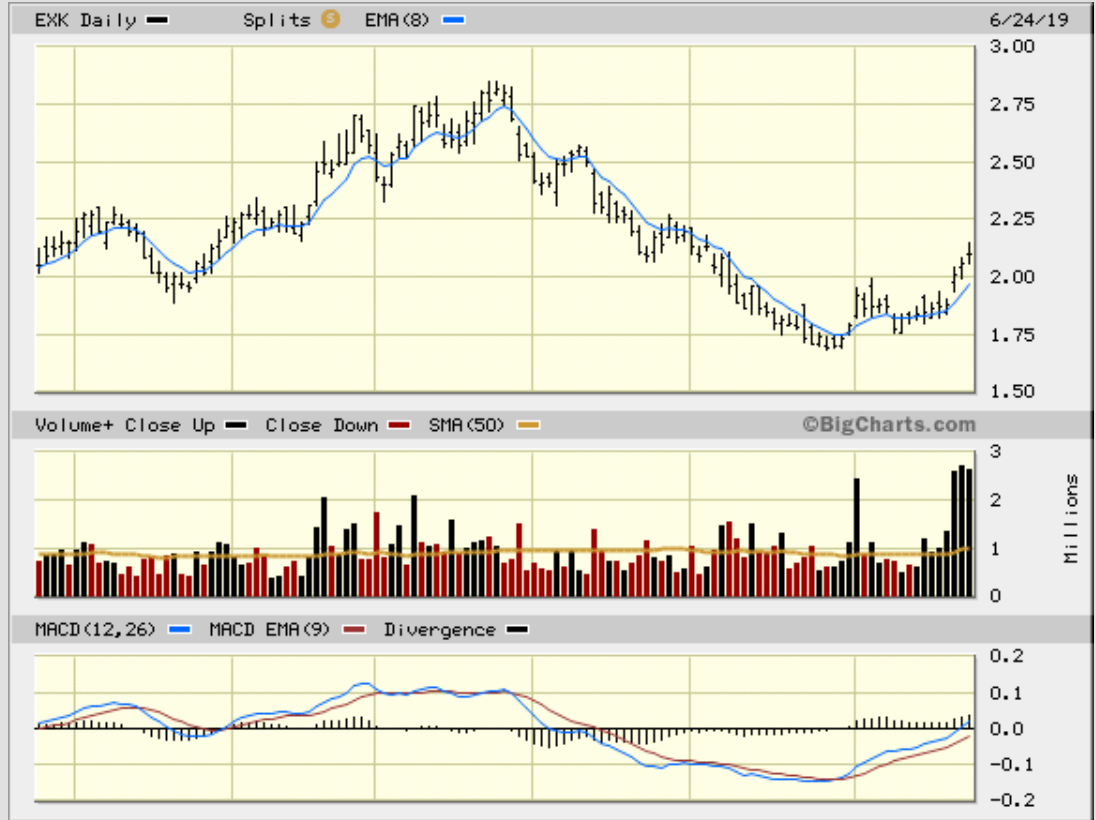
Task: Click the orange Splits coin icon
Action: point(331,19)
